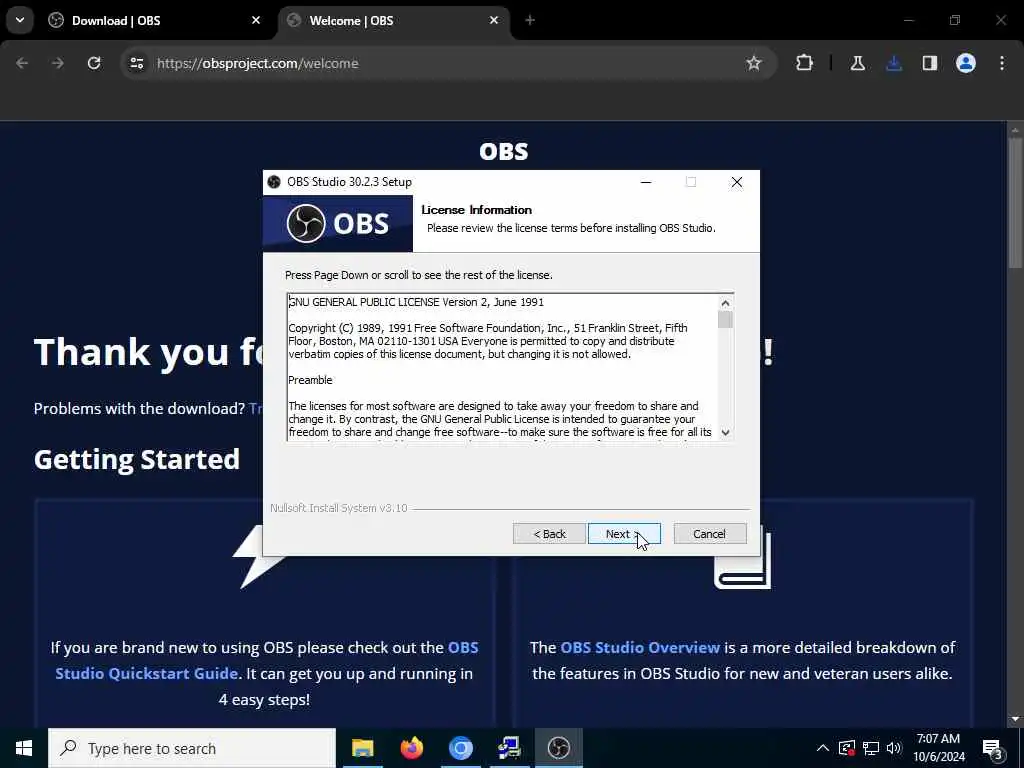1024x768 pixels.
Task: Reload the current page
Action: point(94,63)
